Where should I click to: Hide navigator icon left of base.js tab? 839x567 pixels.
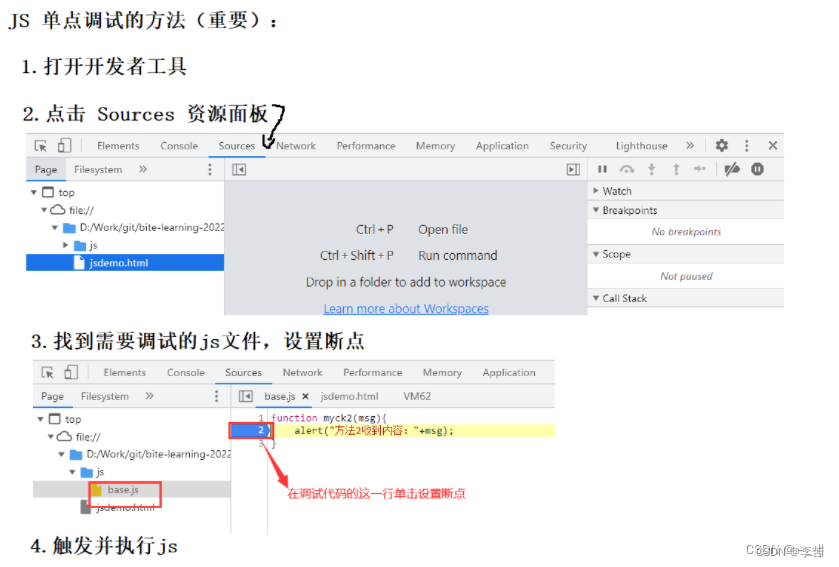point(246,396)
